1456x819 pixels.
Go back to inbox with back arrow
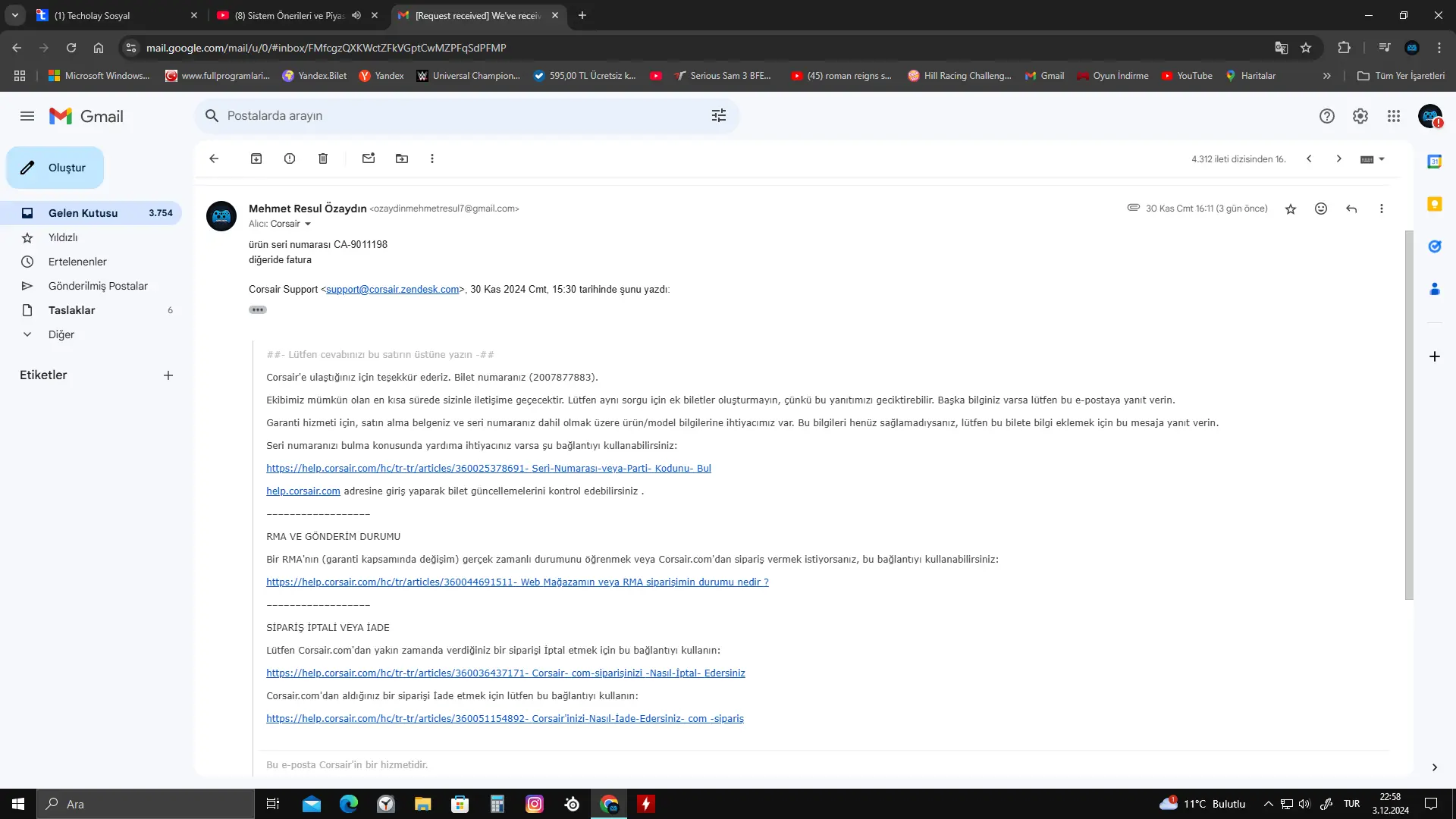[214, 158]
